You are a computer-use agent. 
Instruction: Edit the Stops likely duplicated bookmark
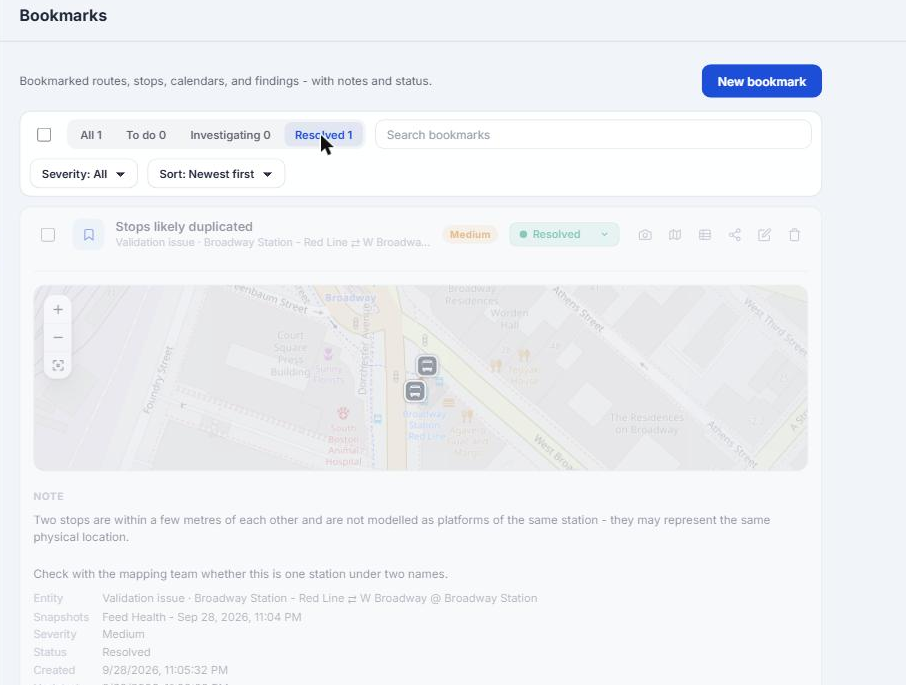point(764,235)
